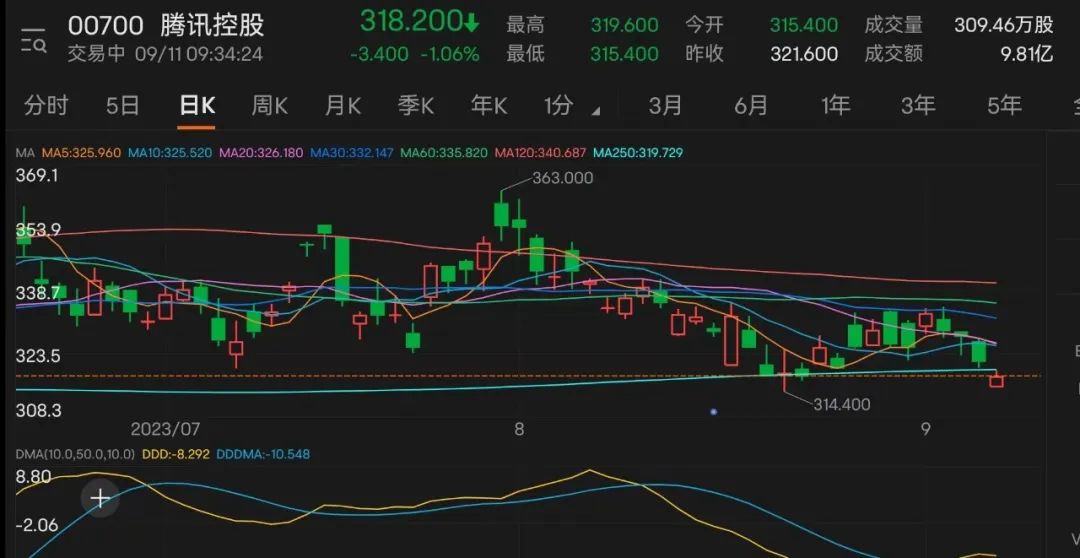Click the tall green candle at 363.000 peak
The width and height of the screenshot is (1080, 558).
coord(501,213)
